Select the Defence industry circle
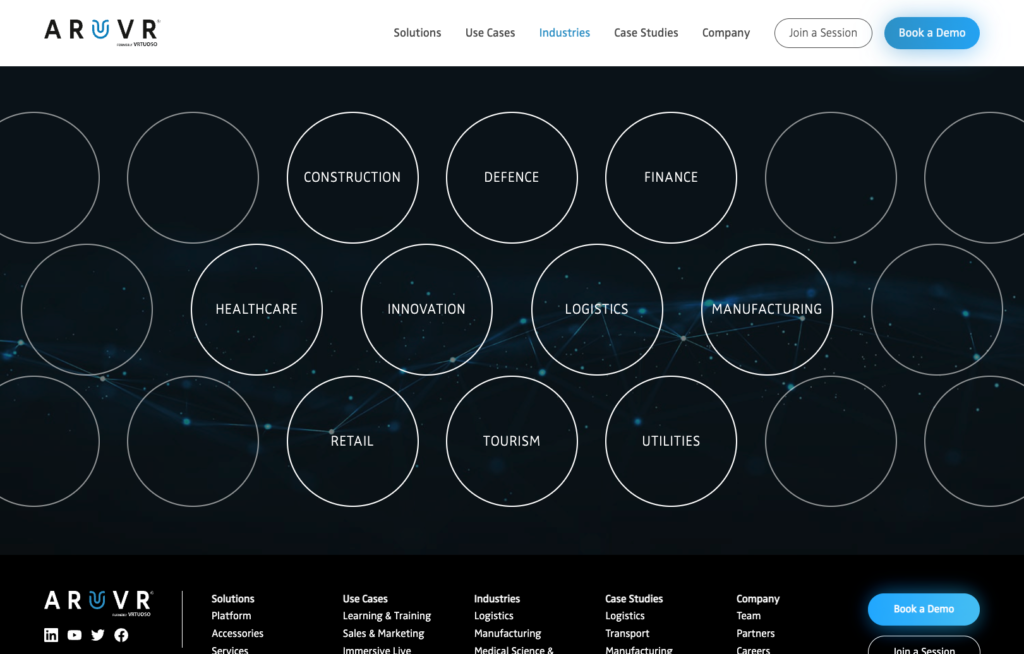This screenshot has height=654, width=1024. pos(511,177)
